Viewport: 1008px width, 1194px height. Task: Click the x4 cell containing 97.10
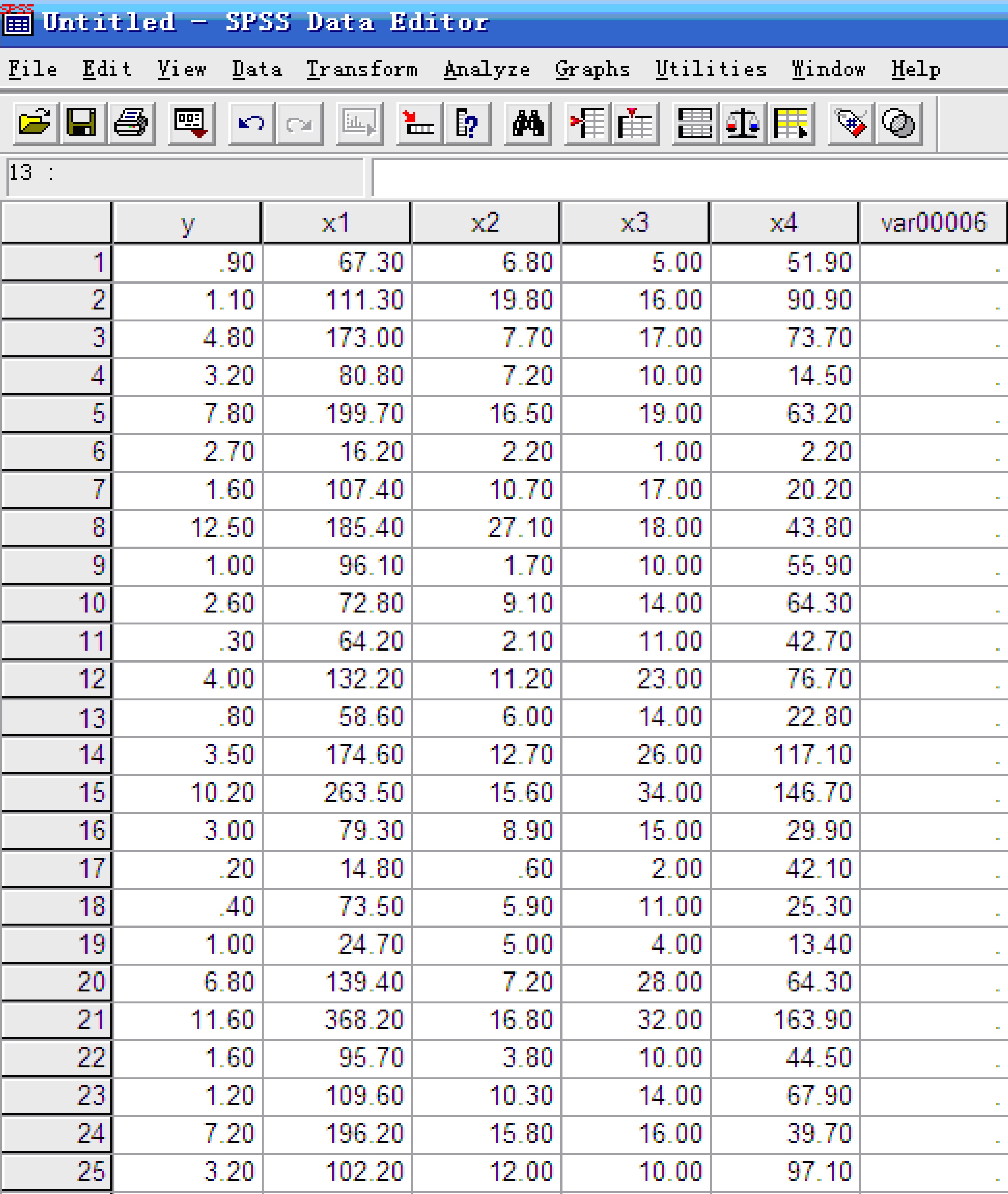tap(784, 1172)
